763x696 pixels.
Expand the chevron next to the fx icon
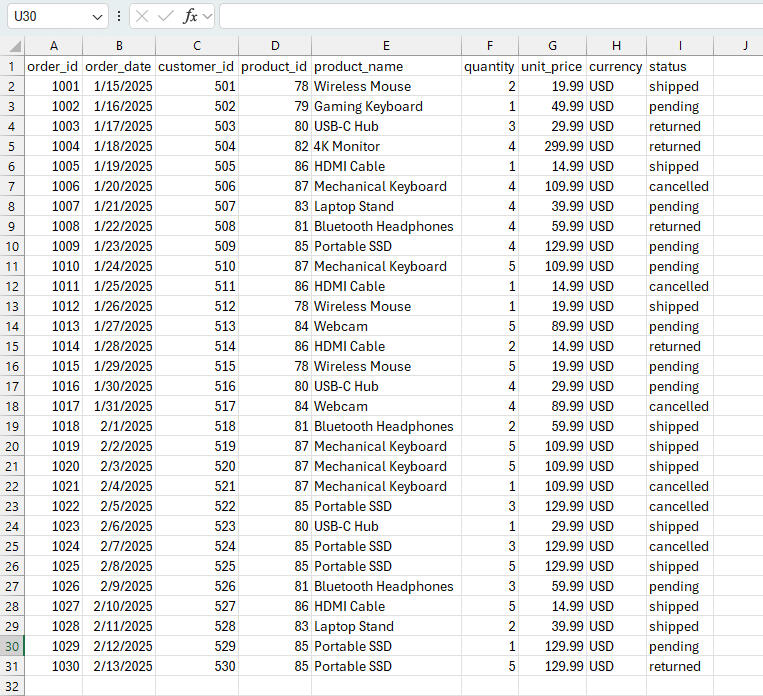[207, 17]
